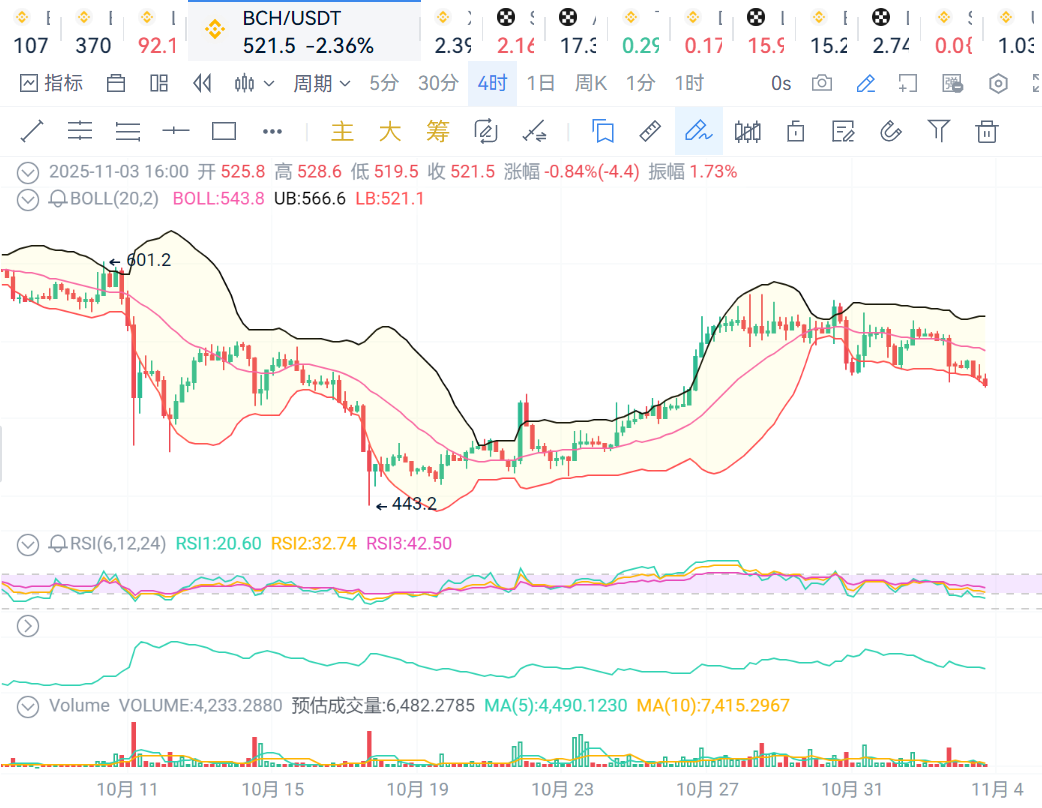Open the hexagon settings icon
This screenshot has width=1042, height=808.
click(x=998, y=83)
